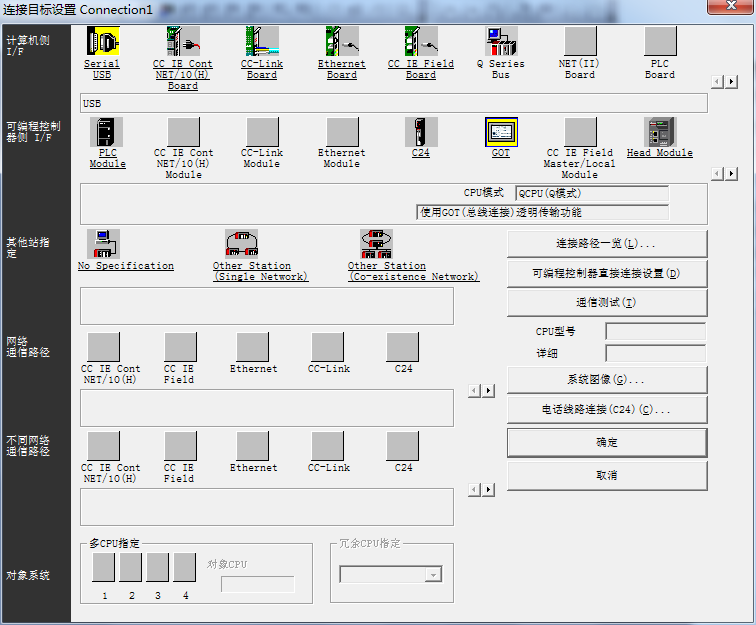The height and width of the screenshot is (625, 756).
Task: Select the No Specification station icon
Action: point(104,244)
